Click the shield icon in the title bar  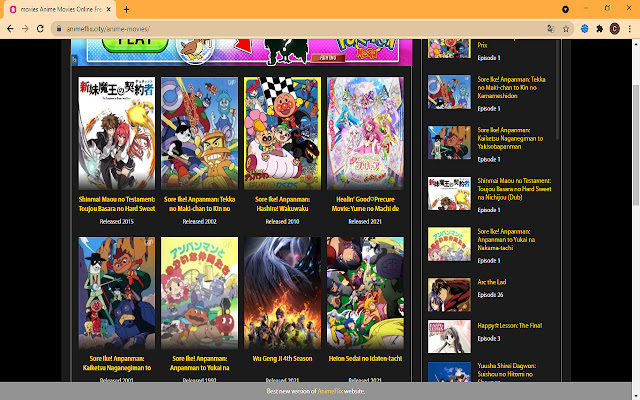565,9
